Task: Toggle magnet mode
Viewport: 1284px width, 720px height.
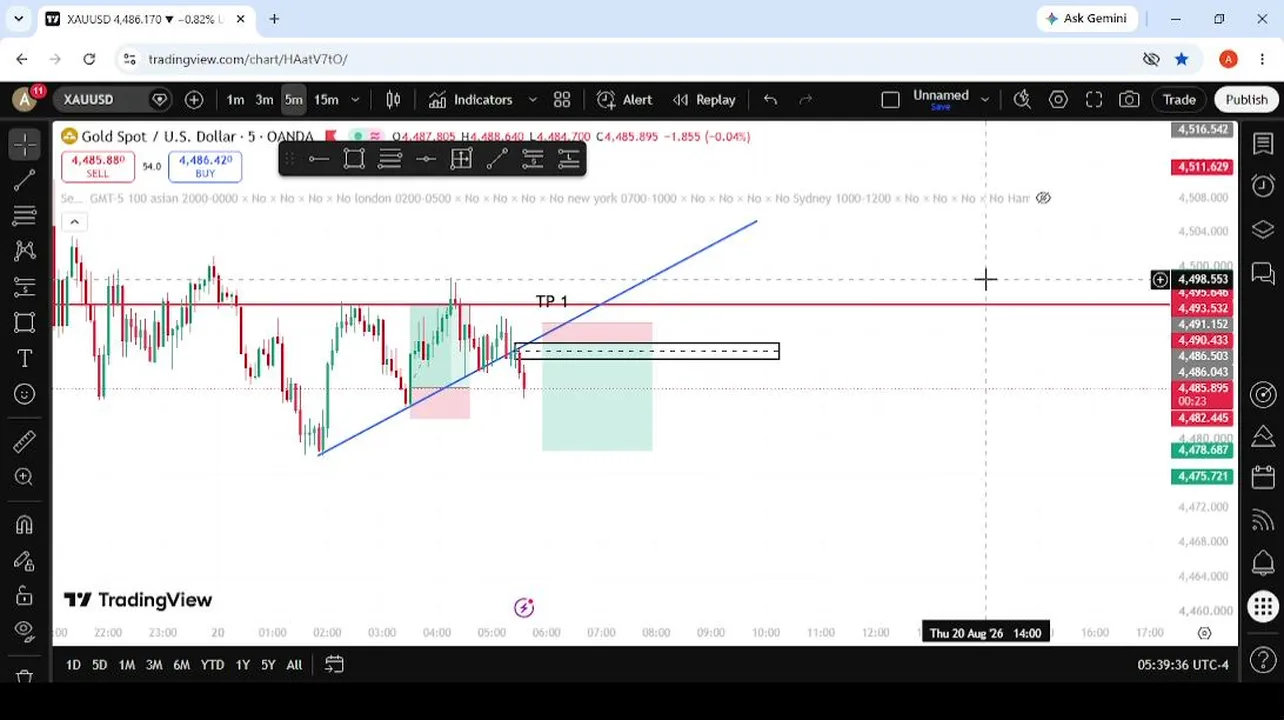Action: 25,525
